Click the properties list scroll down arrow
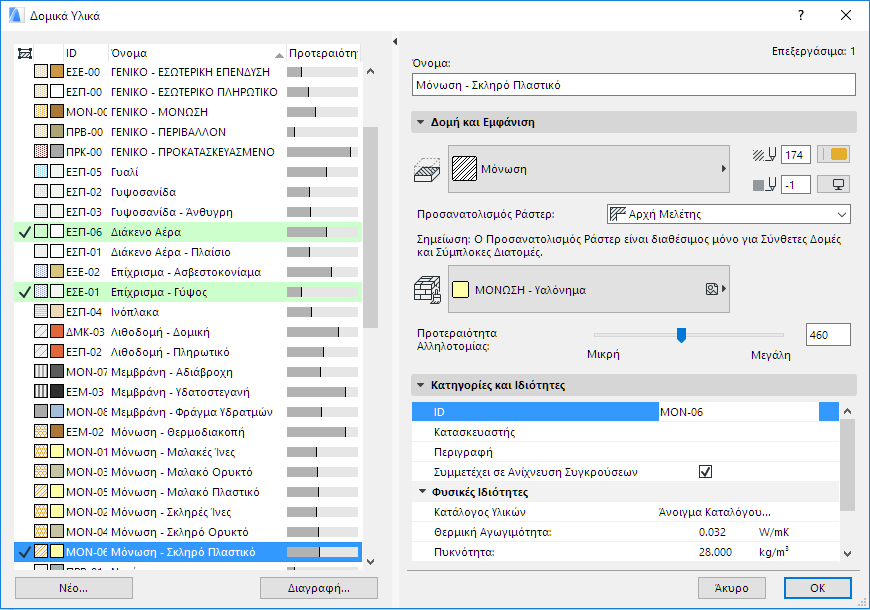870x610 pixels. [x=847, y=553]
